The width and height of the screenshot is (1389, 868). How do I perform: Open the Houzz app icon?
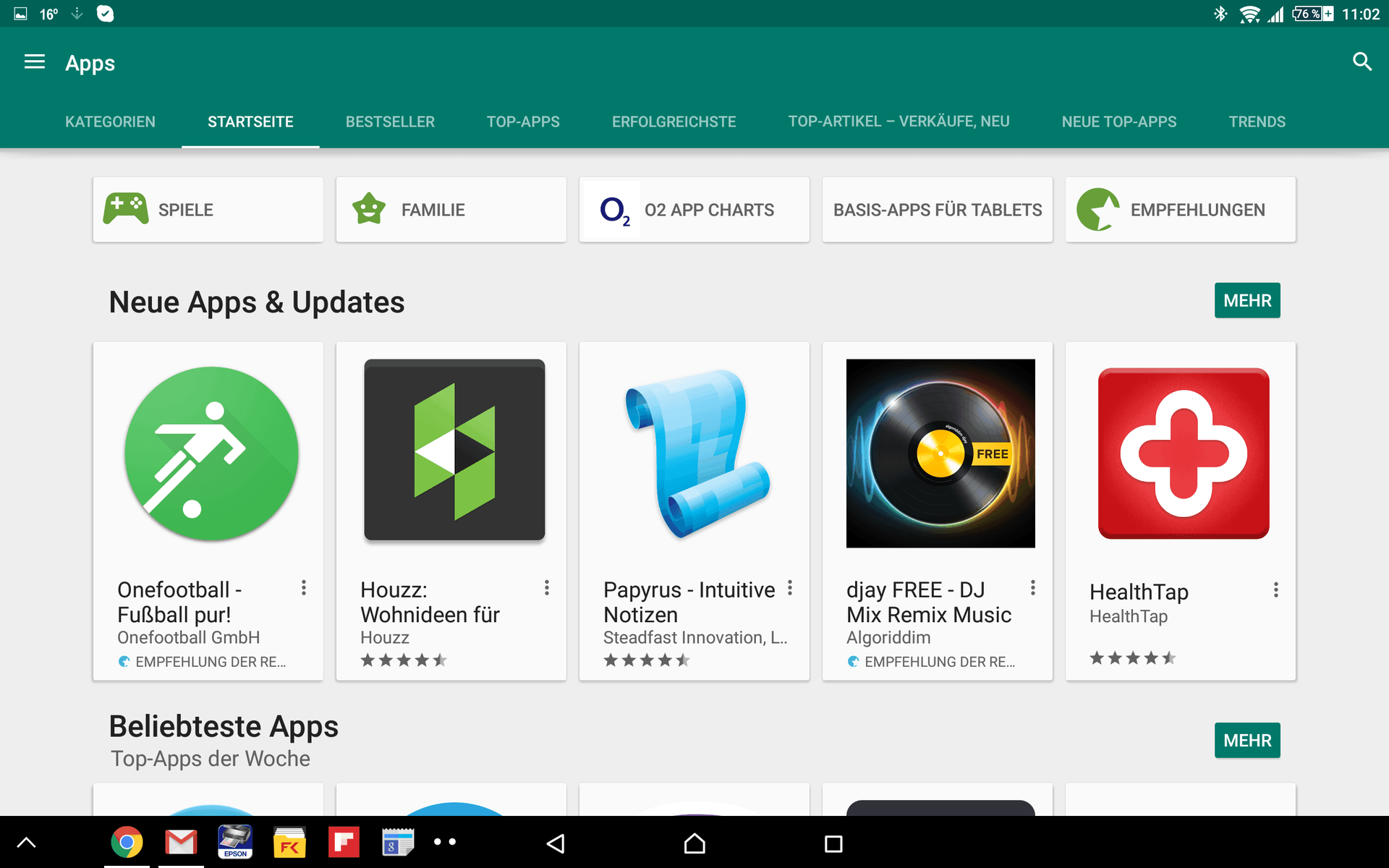pyautogui.click(x=454, y=450)
